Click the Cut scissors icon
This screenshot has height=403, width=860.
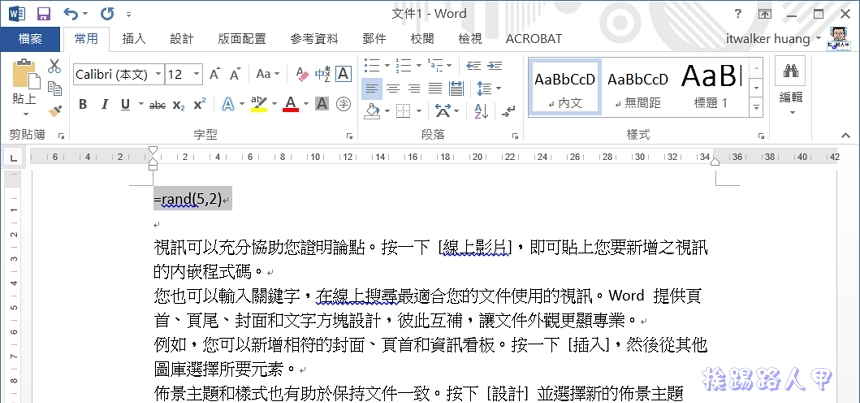(56, 67)
